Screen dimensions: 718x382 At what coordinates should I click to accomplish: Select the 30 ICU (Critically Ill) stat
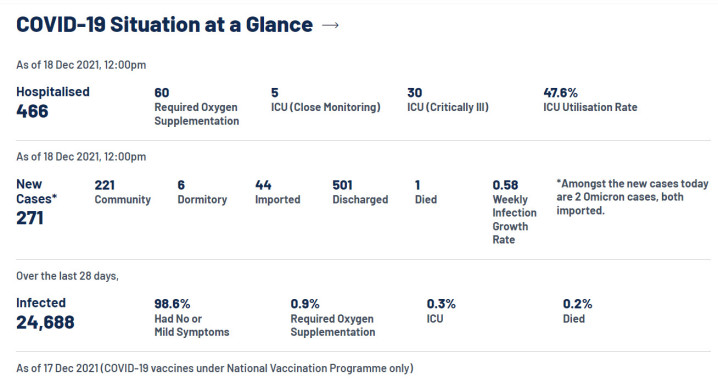tap(448, 100)
